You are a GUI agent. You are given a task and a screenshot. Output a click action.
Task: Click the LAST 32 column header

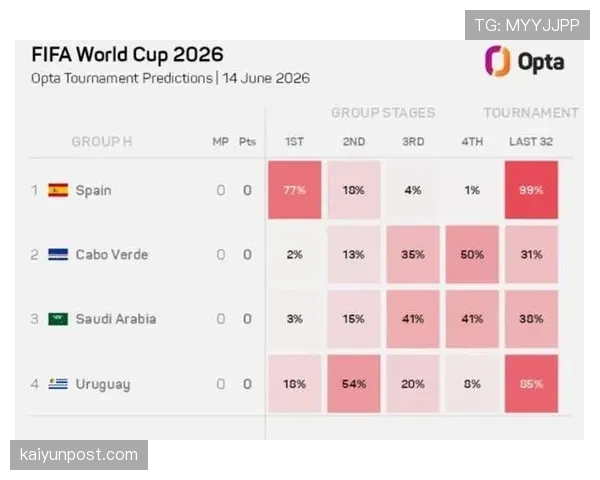tap(531, 142)
